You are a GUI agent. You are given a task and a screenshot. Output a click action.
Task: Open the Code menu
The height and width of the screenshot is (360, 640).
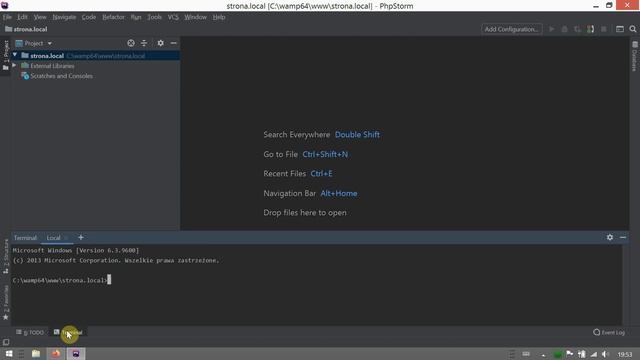click(89, 17)
